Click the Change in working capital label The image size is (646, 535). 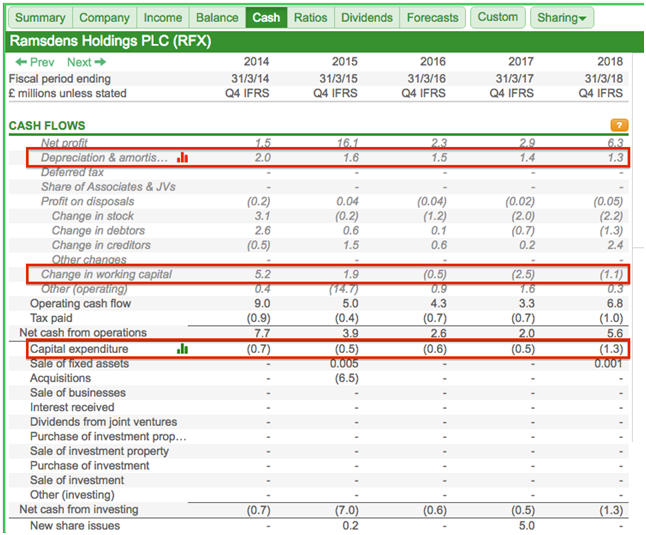coord(106,274)
